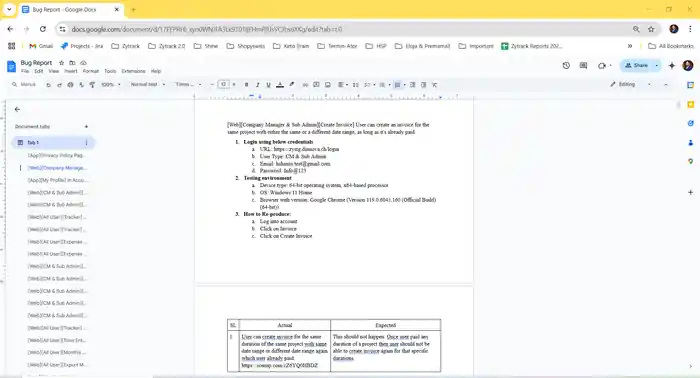
Task: Insert a link from the toolbar
Action: pos(305,85)
